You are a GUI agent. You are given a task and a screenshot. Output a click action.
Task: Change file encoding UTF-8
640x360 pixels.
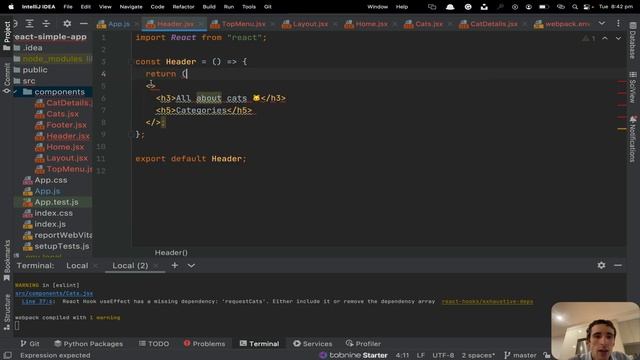[443, 355]
